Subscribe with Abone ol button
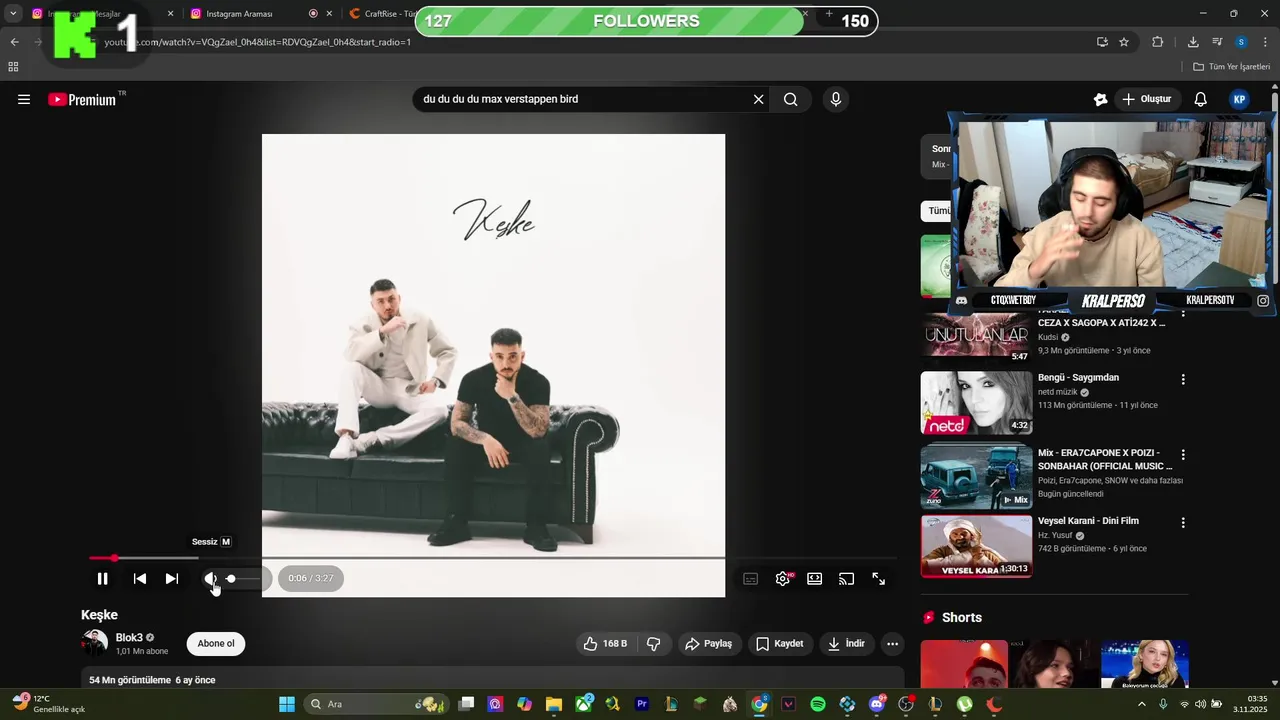This screenshot has width=1280, height=720. pos(216,644)
